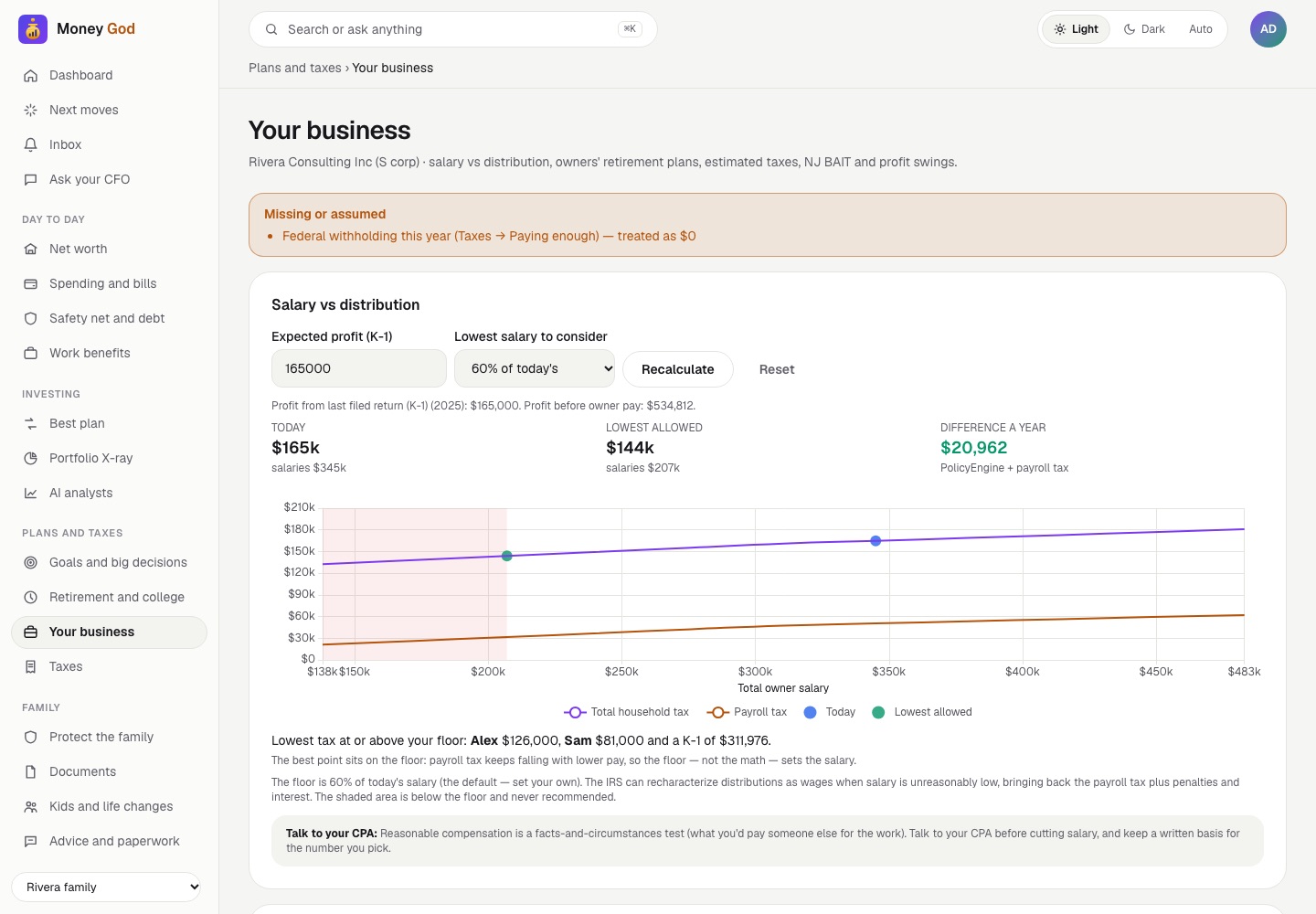Click the Work benefits briefcase icon
Screen dimensions: 1316x914
(30, 353)
